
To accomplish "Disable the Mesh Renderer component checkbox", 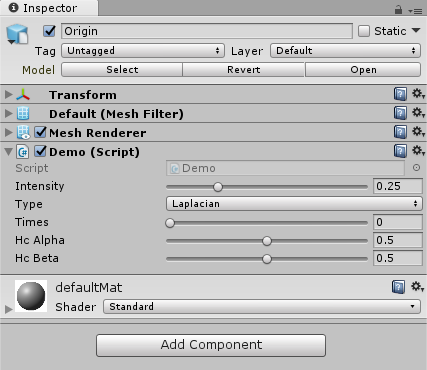I will (x=40, y=132).
